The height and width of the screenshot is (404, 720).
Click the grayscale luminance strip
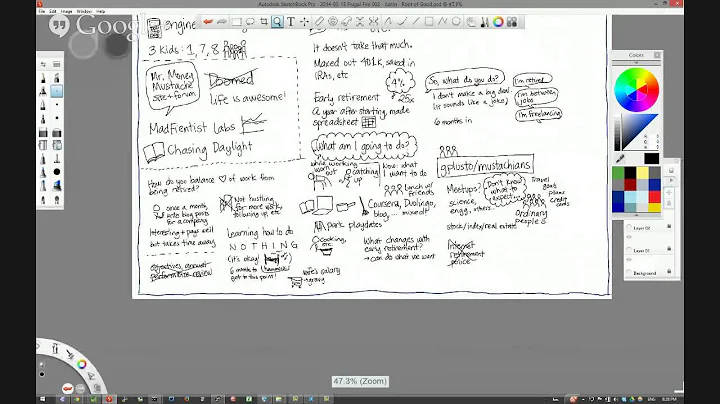tap(617, 133)
